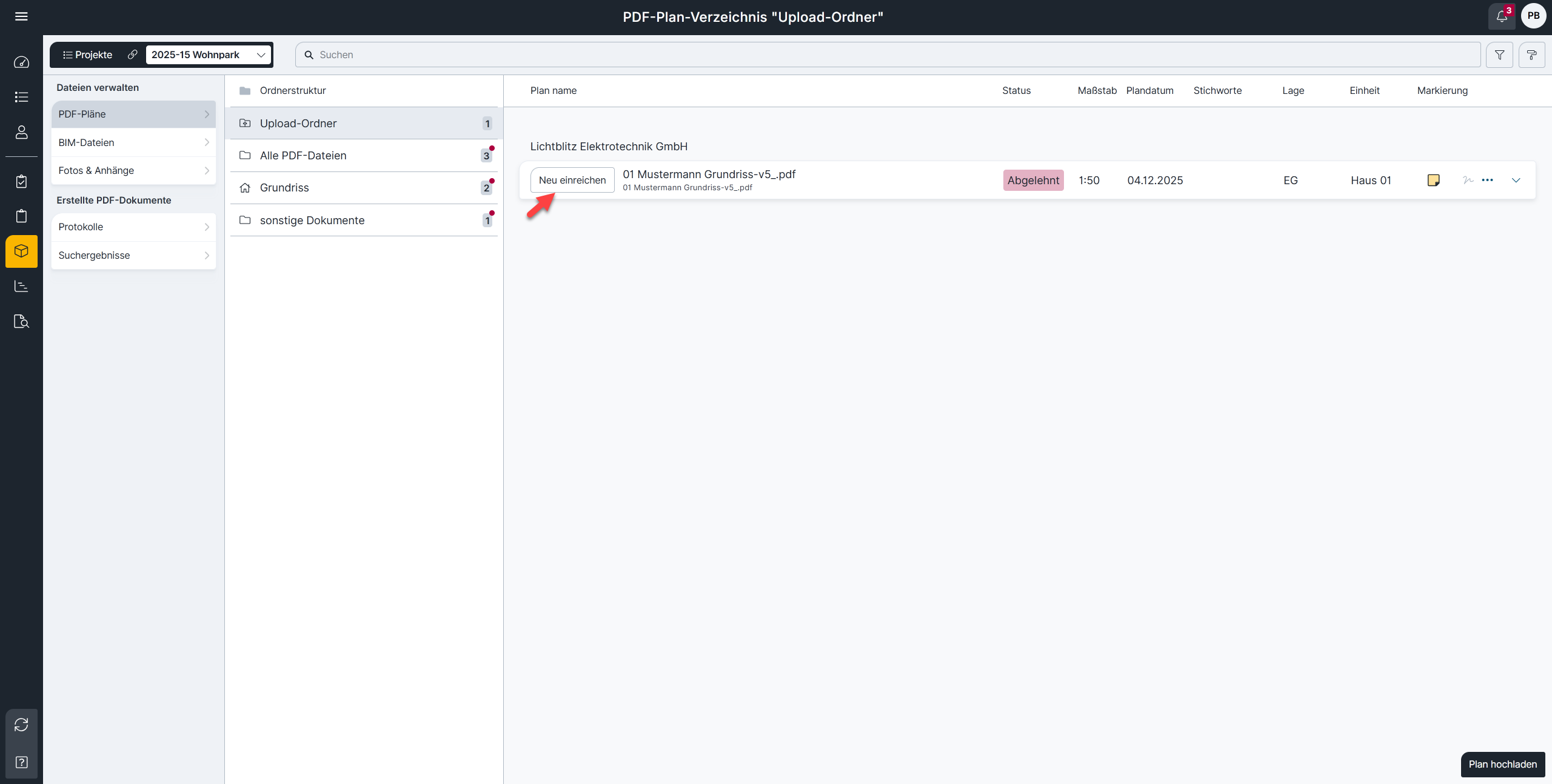The height and width of the screenshot is (784, 1552).
Task: Open the 2025-15 Wohnpark project dropdown
Action: click(x=208, y=55)
